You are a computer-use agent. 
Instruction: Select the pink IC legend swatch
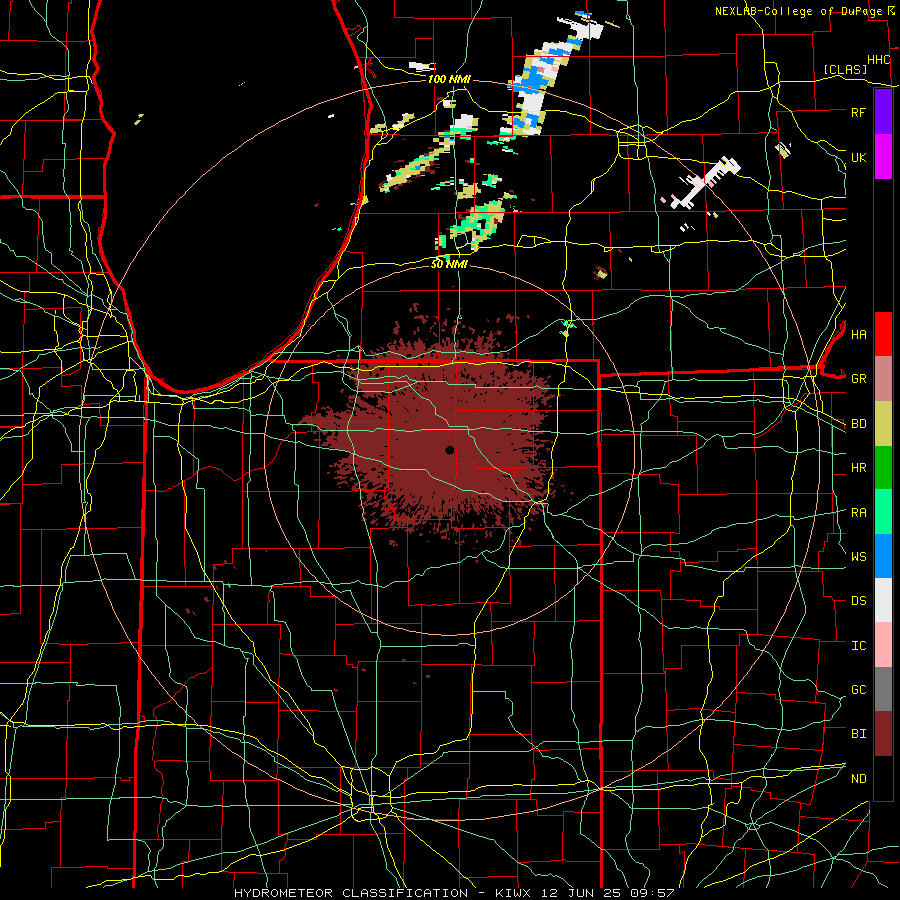(x=883, y=645)
